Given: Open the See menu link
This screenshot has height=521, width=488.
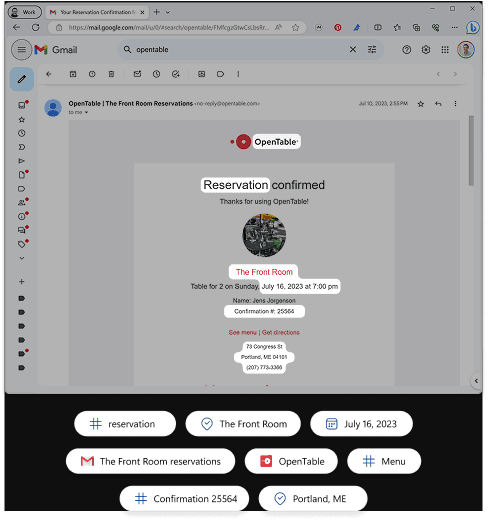Looking at the screenshot, I should click(242, 333).
